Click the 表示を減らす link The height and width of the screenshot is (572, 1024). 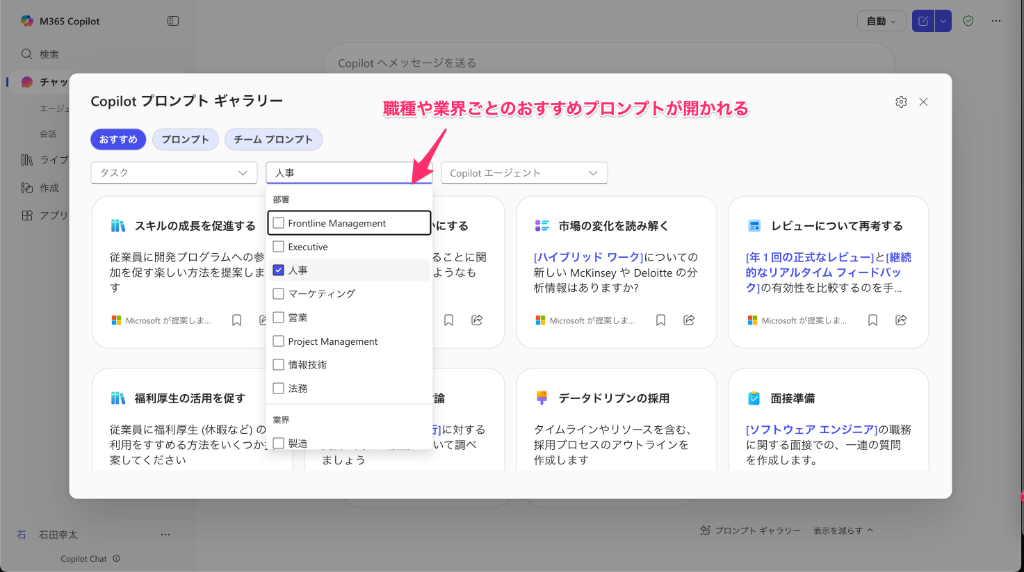click(x=843, y=530)
